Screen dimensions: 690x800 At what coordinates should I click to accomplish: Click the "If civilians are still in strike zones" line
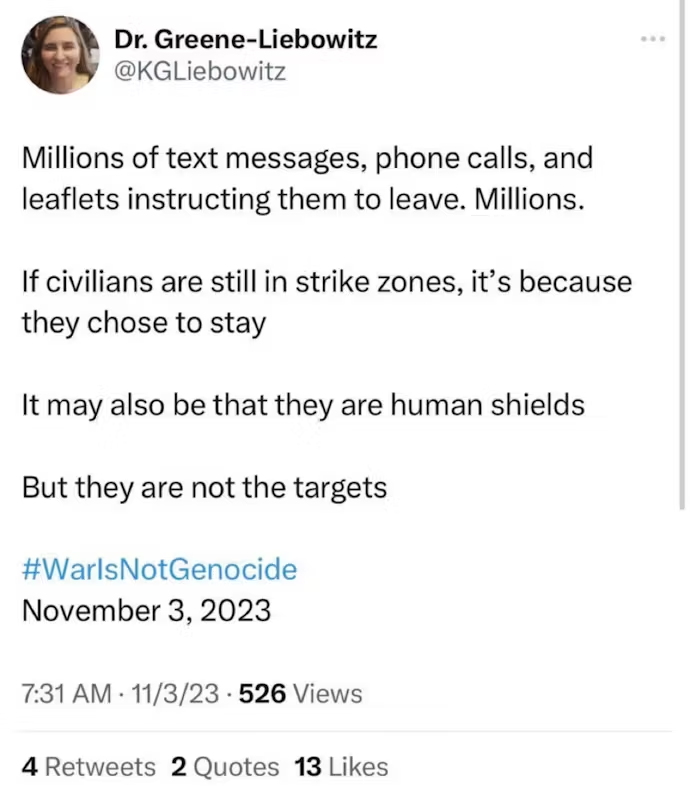click(326, 282)
